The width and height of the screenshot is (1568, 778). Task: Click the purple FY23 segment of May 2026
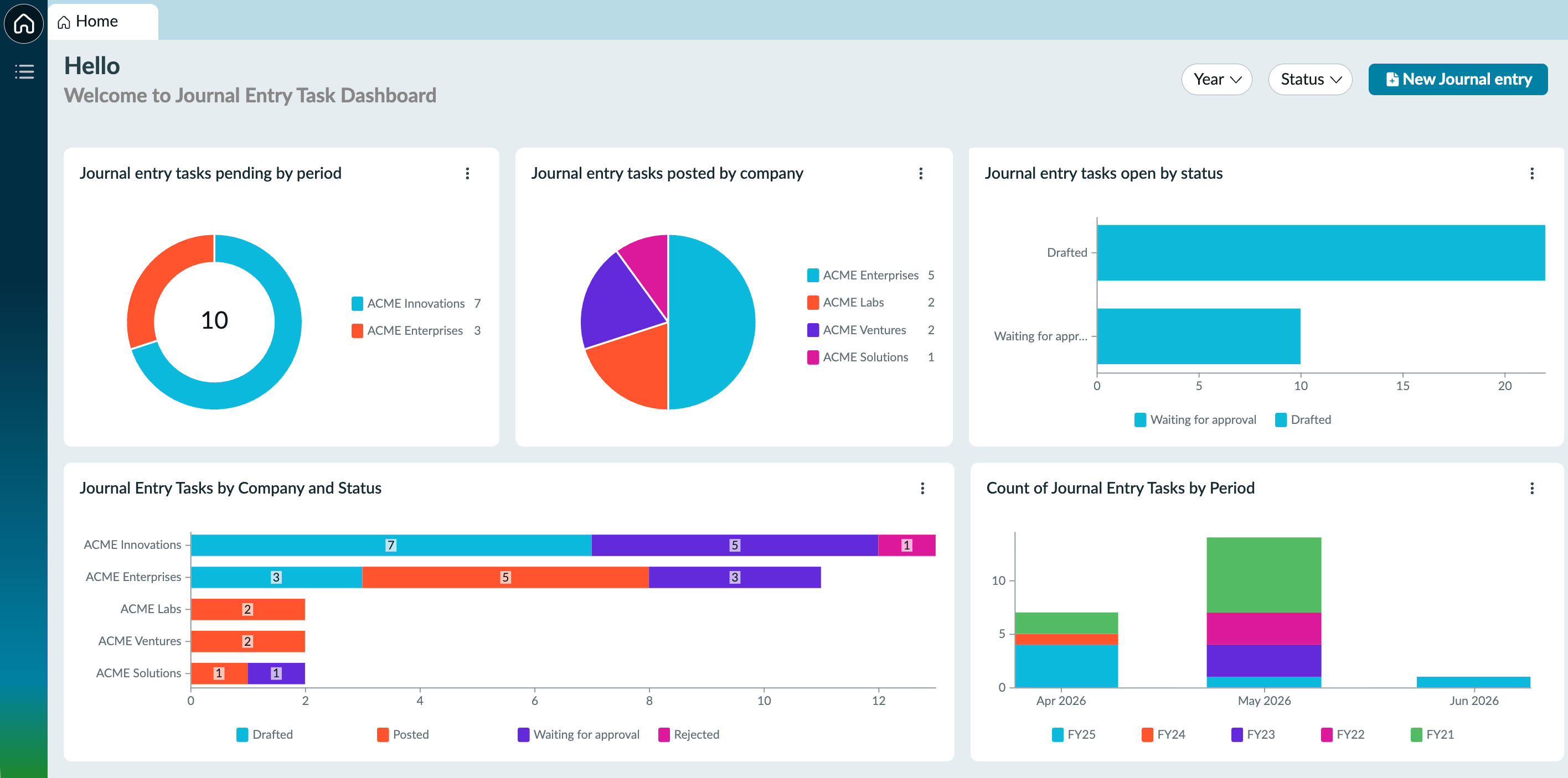1263,661
